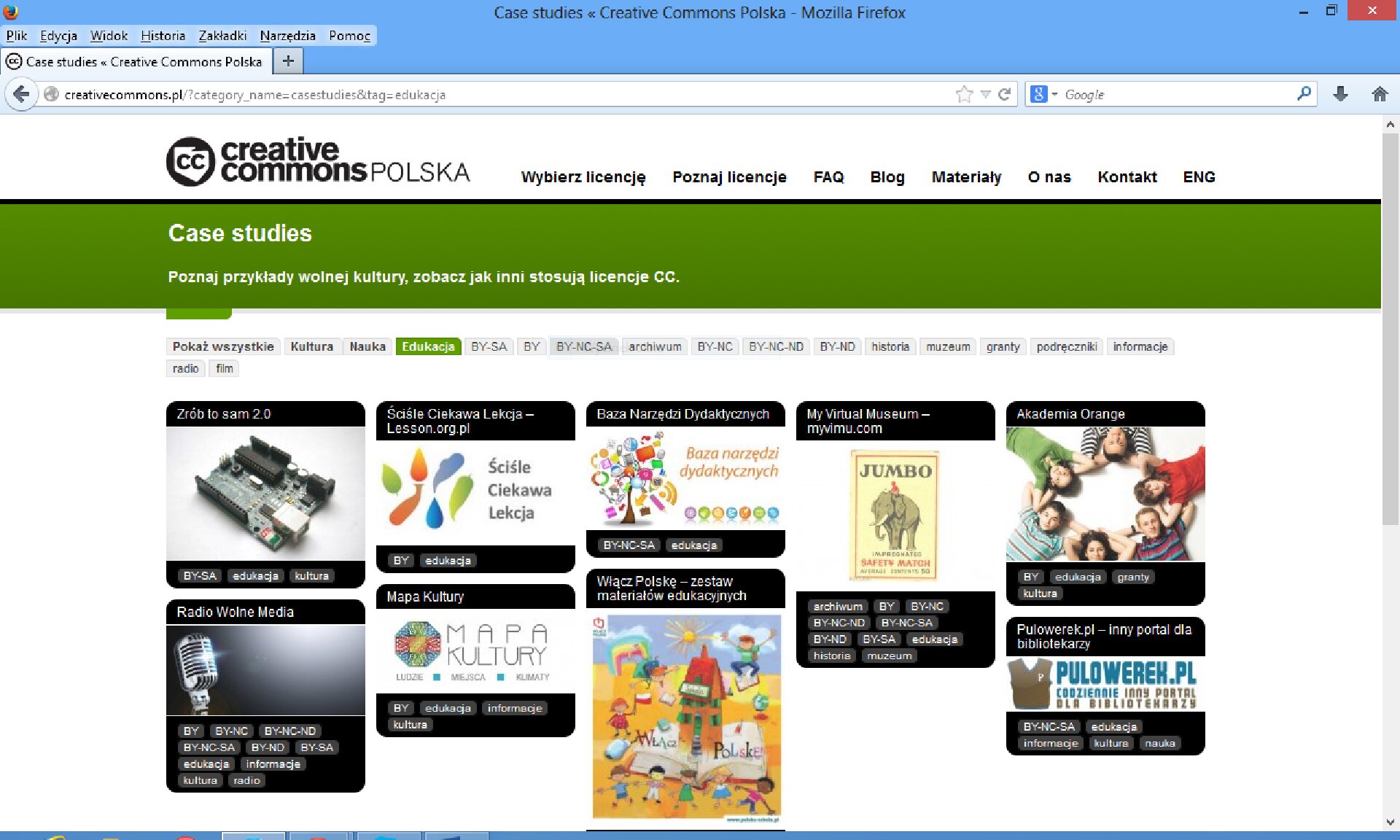Select the Case studies browser tab
Screen dimensions: 1400x840
coord(137,62)
